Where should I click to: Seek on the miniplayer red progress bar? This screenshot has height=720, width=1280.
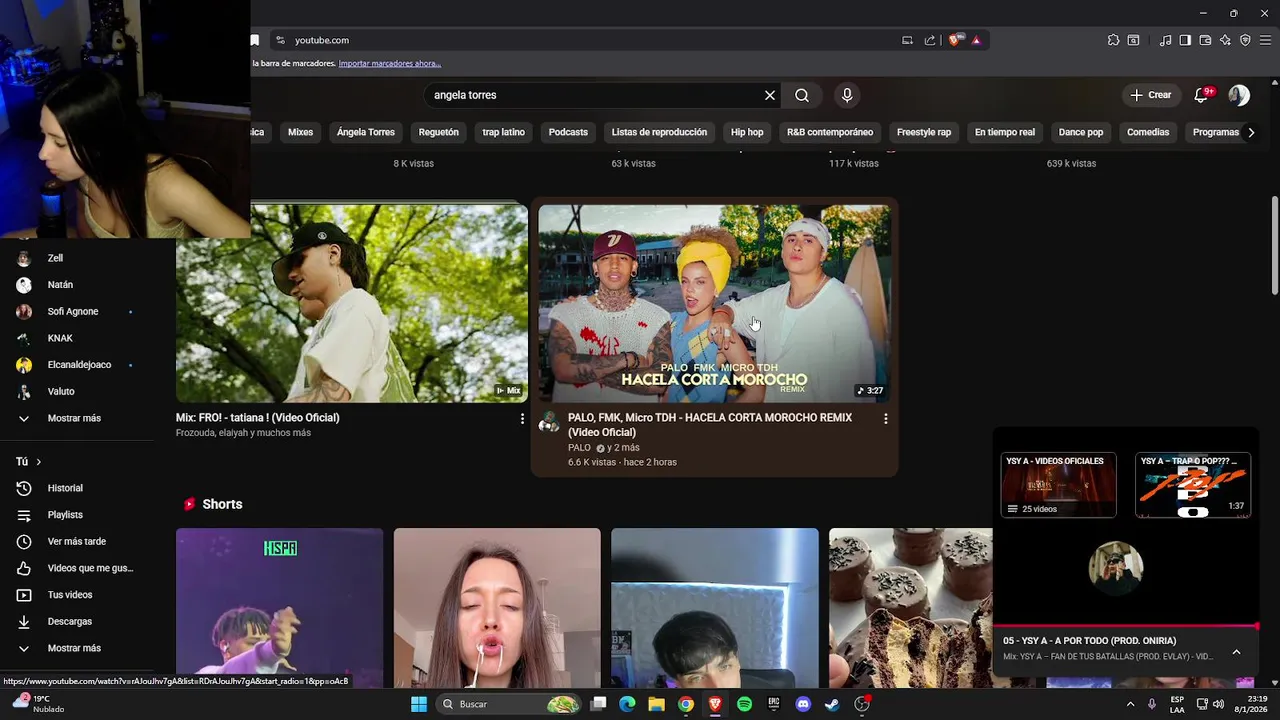[x=1126, y=626]
